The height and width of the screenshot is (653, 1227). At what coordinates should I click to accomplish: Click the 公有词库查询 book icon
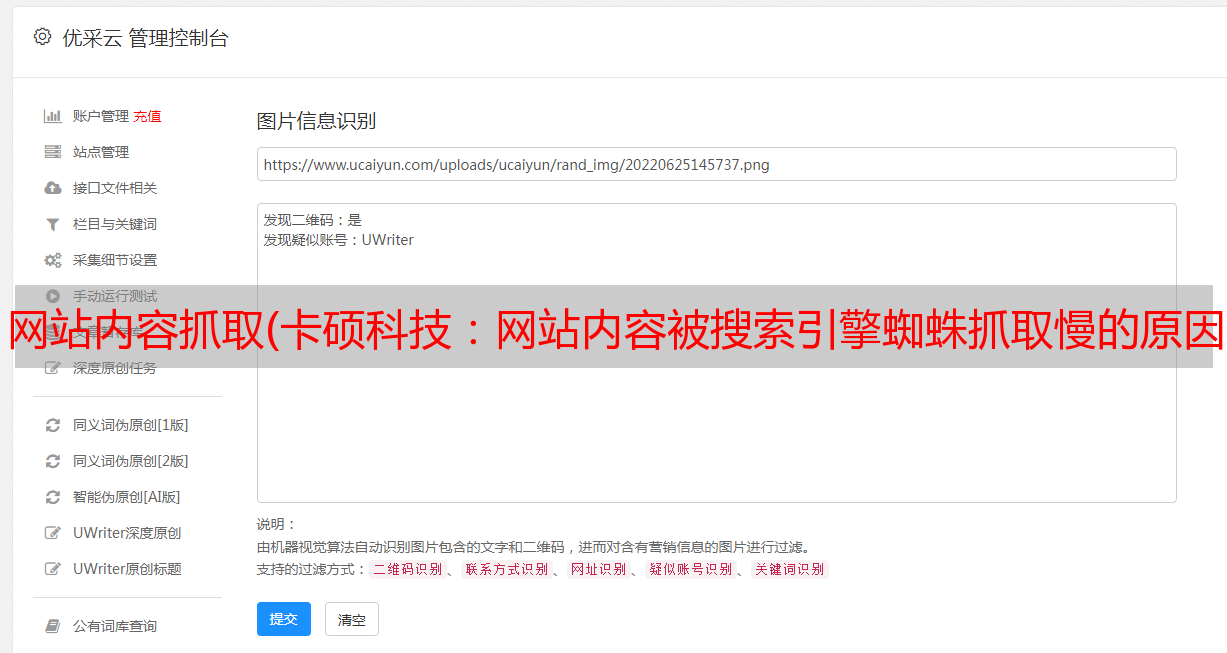(53, 626)
